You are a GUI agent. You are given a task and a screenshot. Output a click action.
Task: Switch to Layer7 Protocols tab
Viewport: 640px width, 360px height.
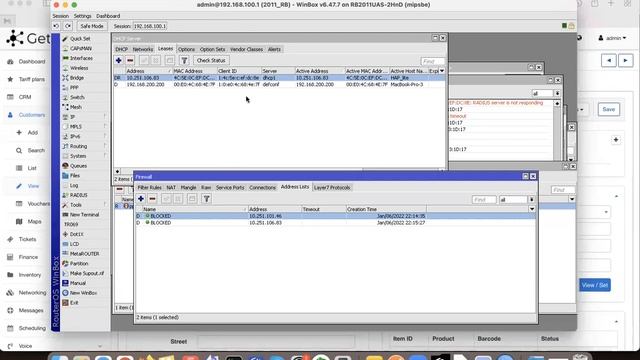click(x=332, y=188)
